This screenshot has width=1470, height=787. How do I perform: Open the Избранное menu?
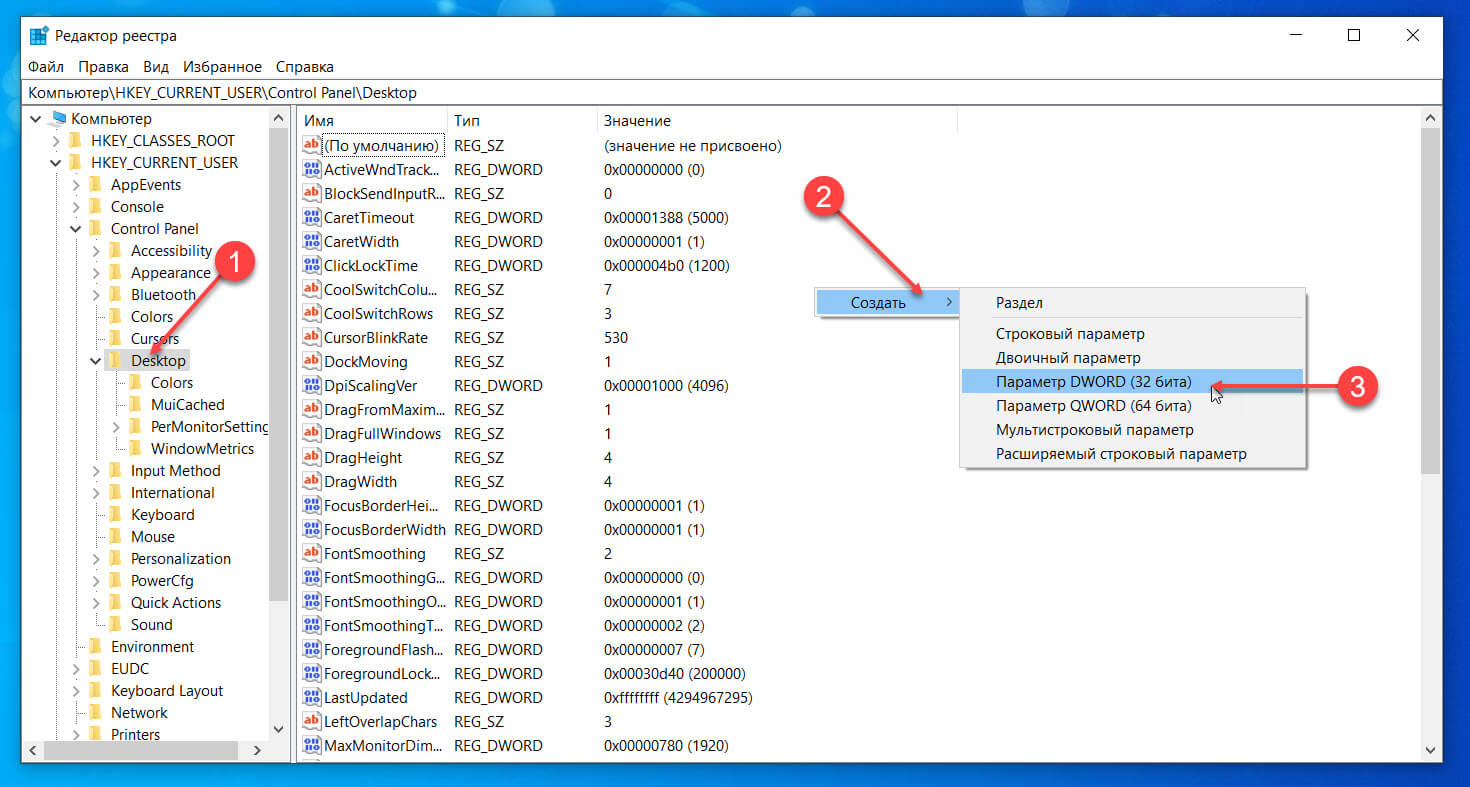(x=222, y=67)
